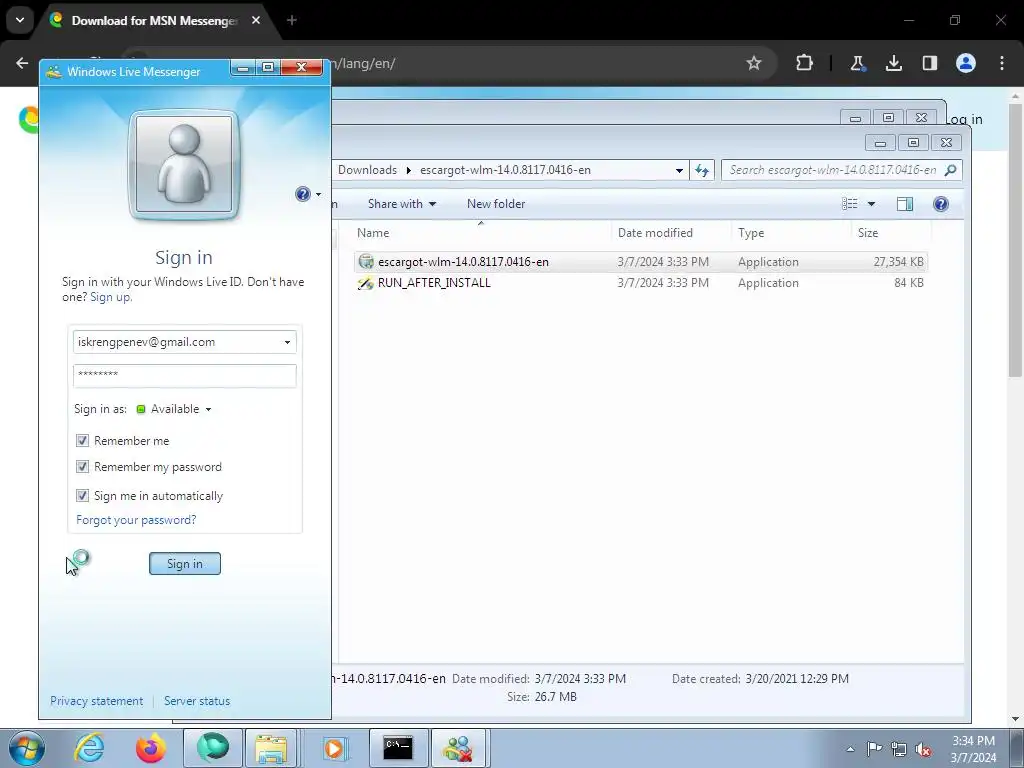Image resolution: width=1024 pixels, height=768 pixels.
Task: Open Explorer address bar history dropdown
Action: point(679,170)
